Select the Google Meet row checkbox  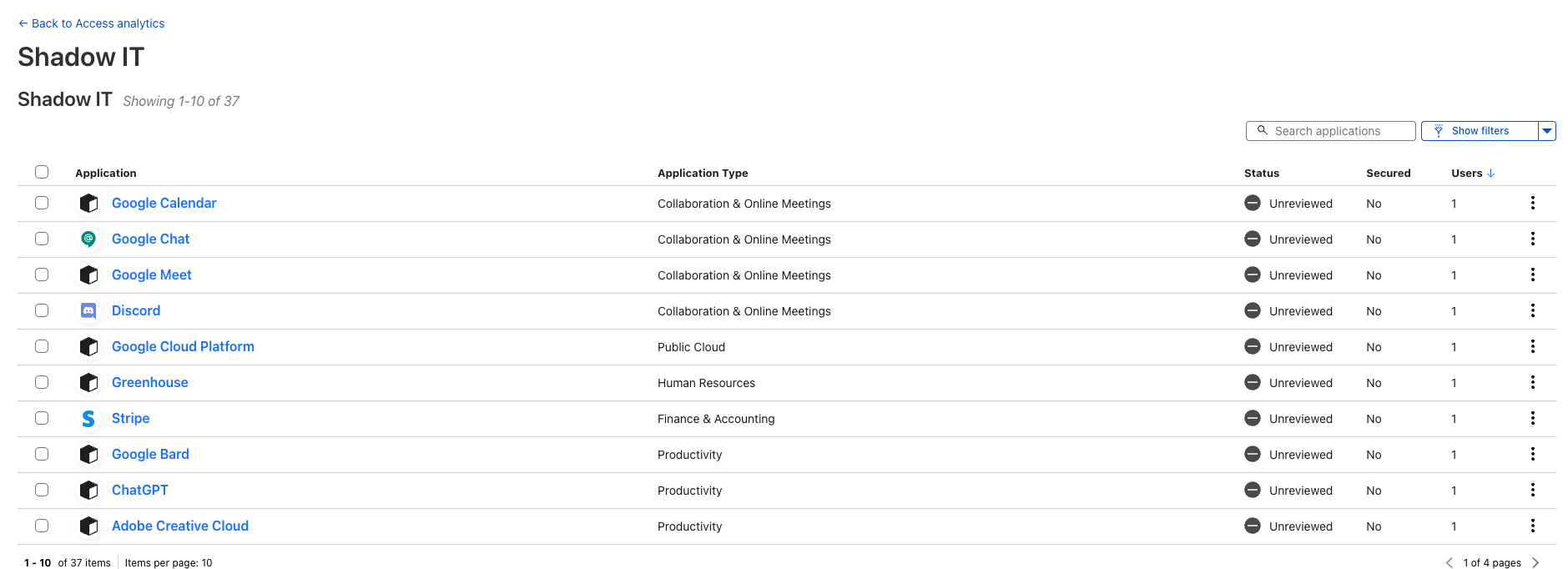[x=42, y=275]
